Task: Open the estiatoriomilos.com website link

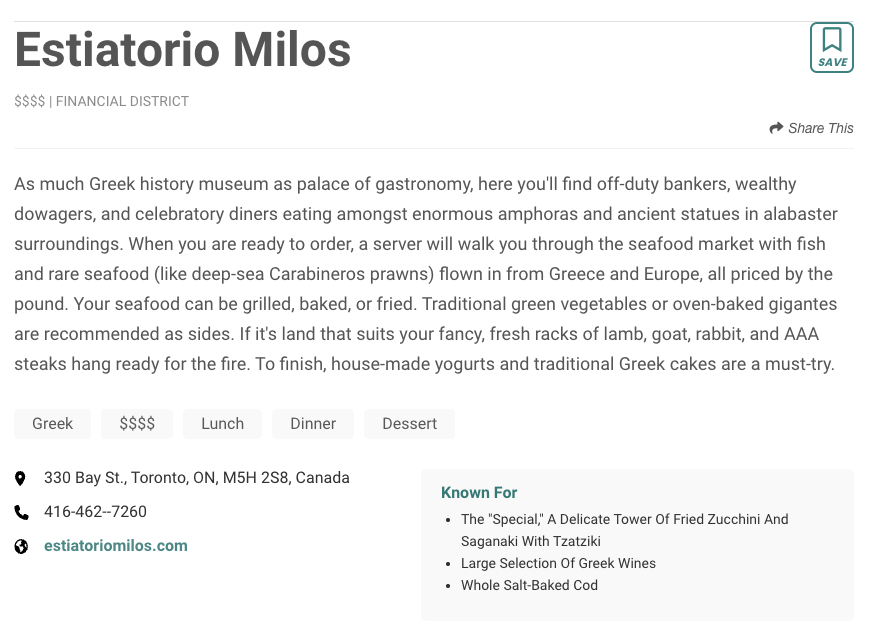Action: click(116, 546)
